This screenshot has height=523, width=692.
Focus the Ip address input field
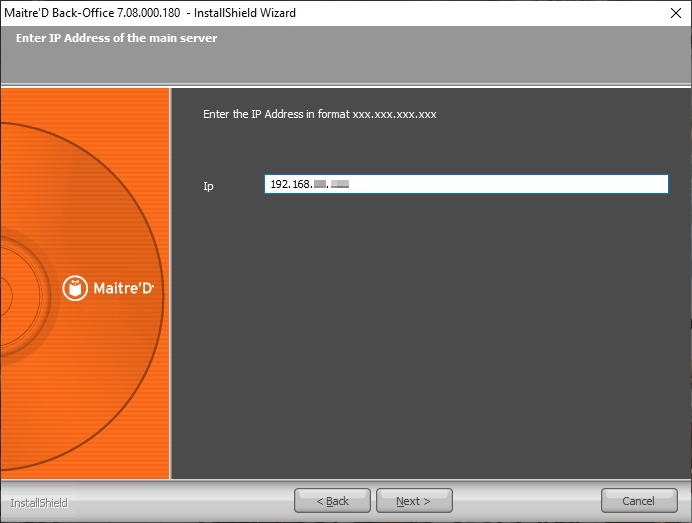pyautogui.click(x=500, y=184)
